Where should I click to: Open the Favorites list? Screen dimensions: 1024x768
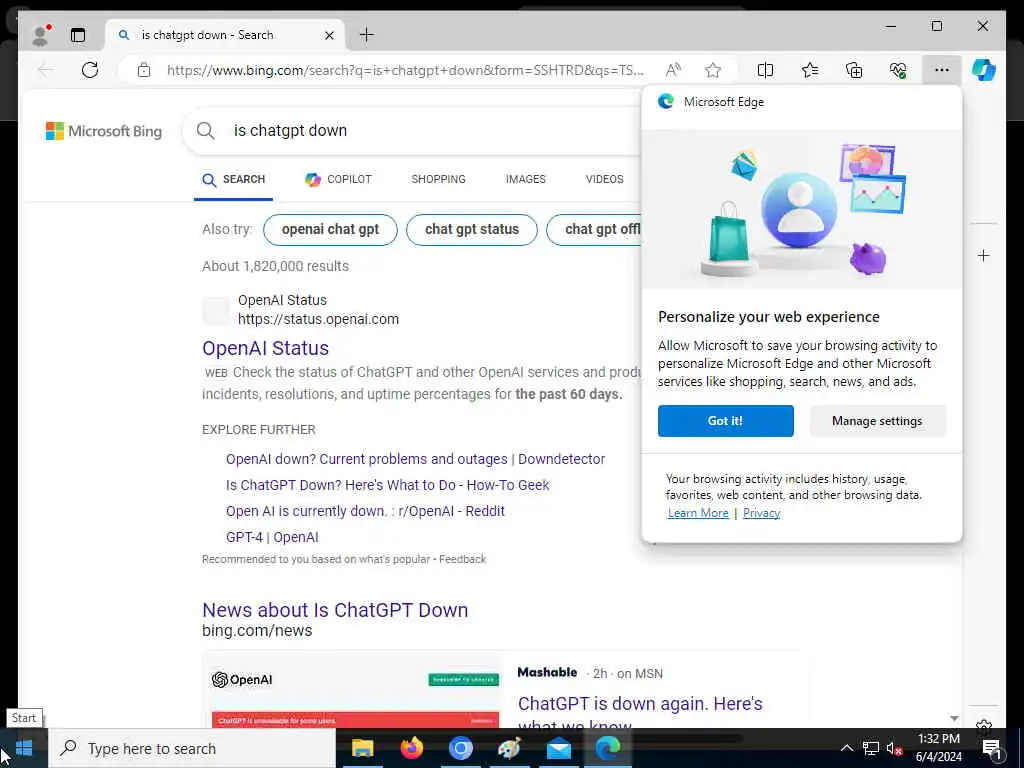[x=810, y=70]
